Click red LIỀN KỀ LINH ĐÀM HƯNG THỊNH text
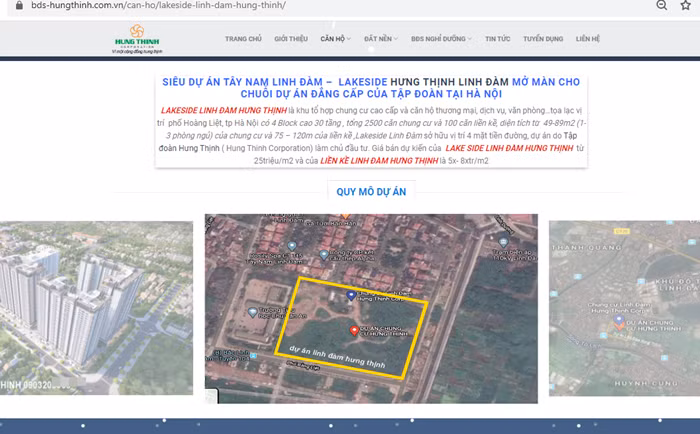 (379, 161)
